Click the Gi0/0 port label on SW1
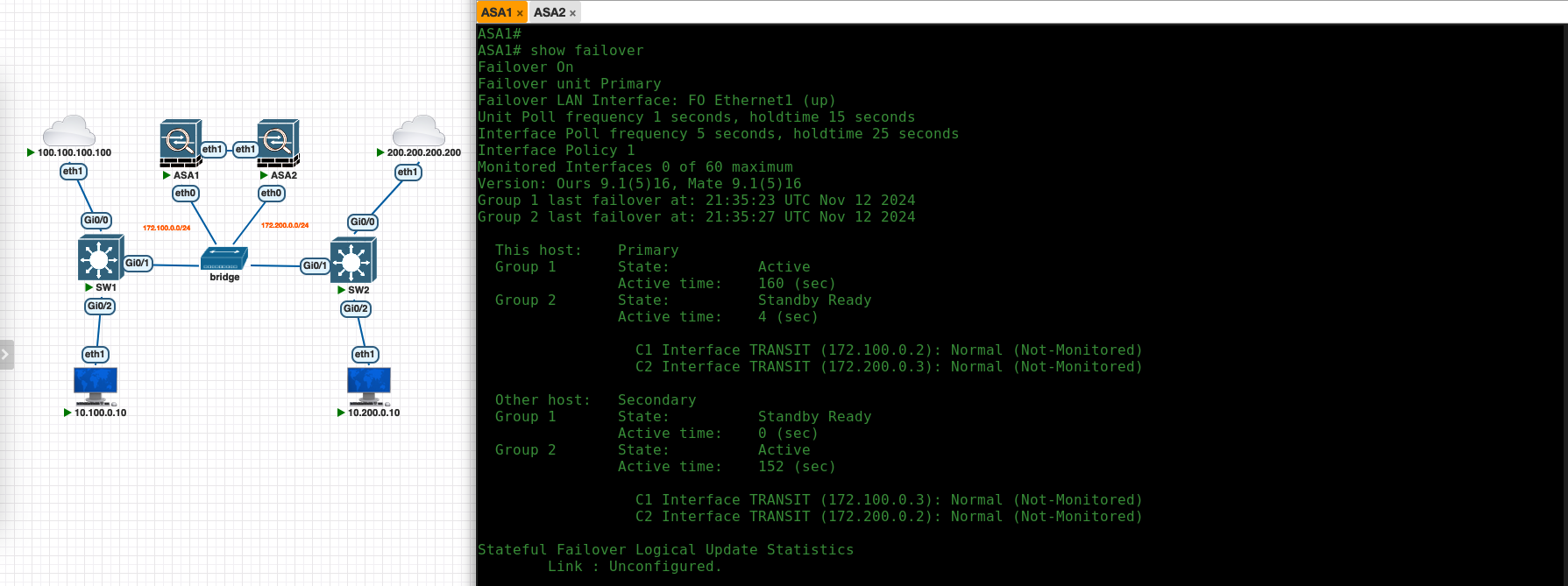The height and width of the screenshot is (586, 1568). coord(96,221)
